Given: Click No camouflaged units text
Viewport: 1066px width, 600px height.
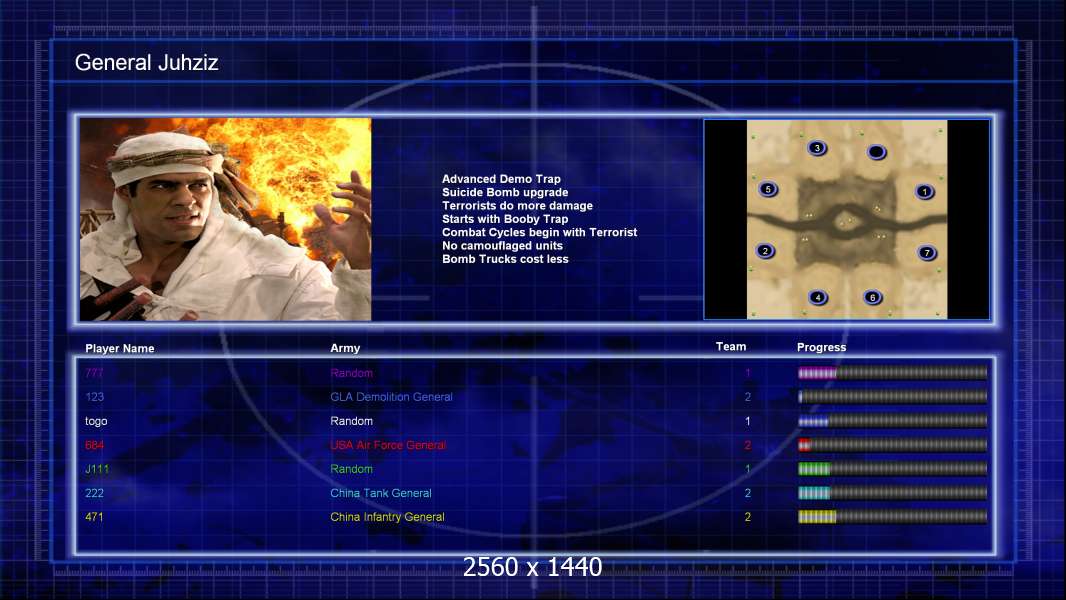Looking at the screenshot, I should [502, 245].
